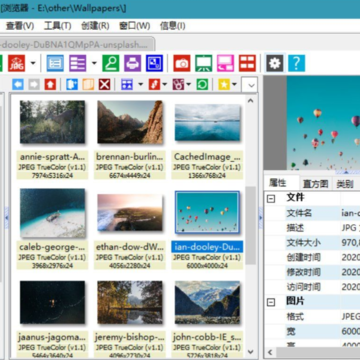
Task: Open dropdown arrow beside yellow star icon
Action: coord(234,85)
